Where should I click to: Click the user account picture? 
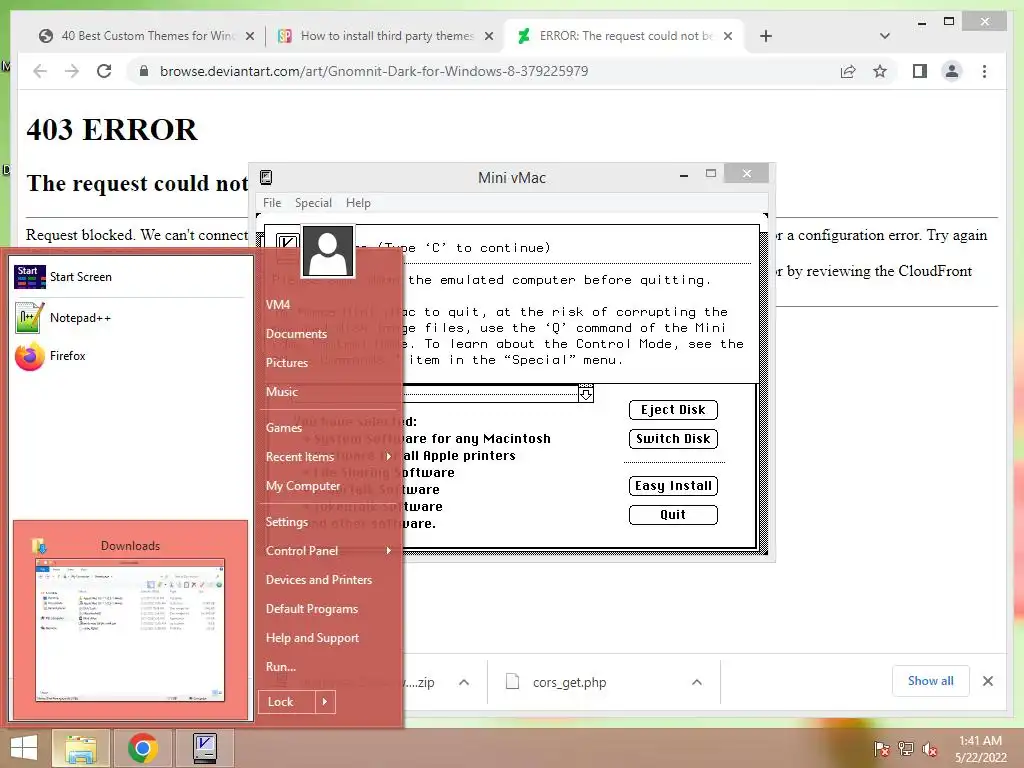(x=328, y=251)
